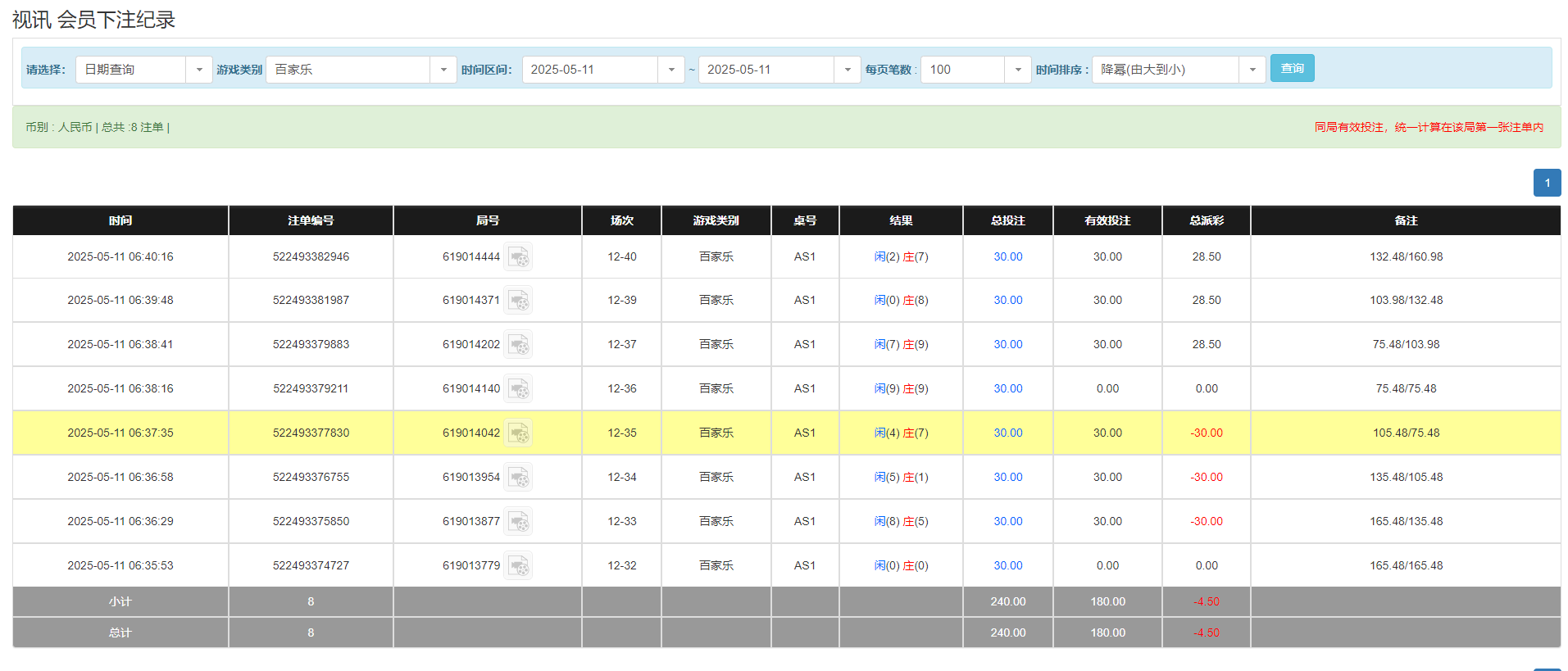Click replay icon beside round 619014140
The width and height of the screenshot is (1568, 671).
518,389
